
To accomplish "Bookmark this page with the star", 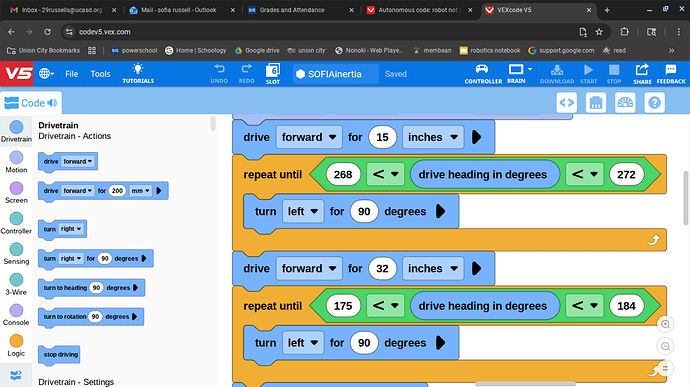I will point(599,32).
